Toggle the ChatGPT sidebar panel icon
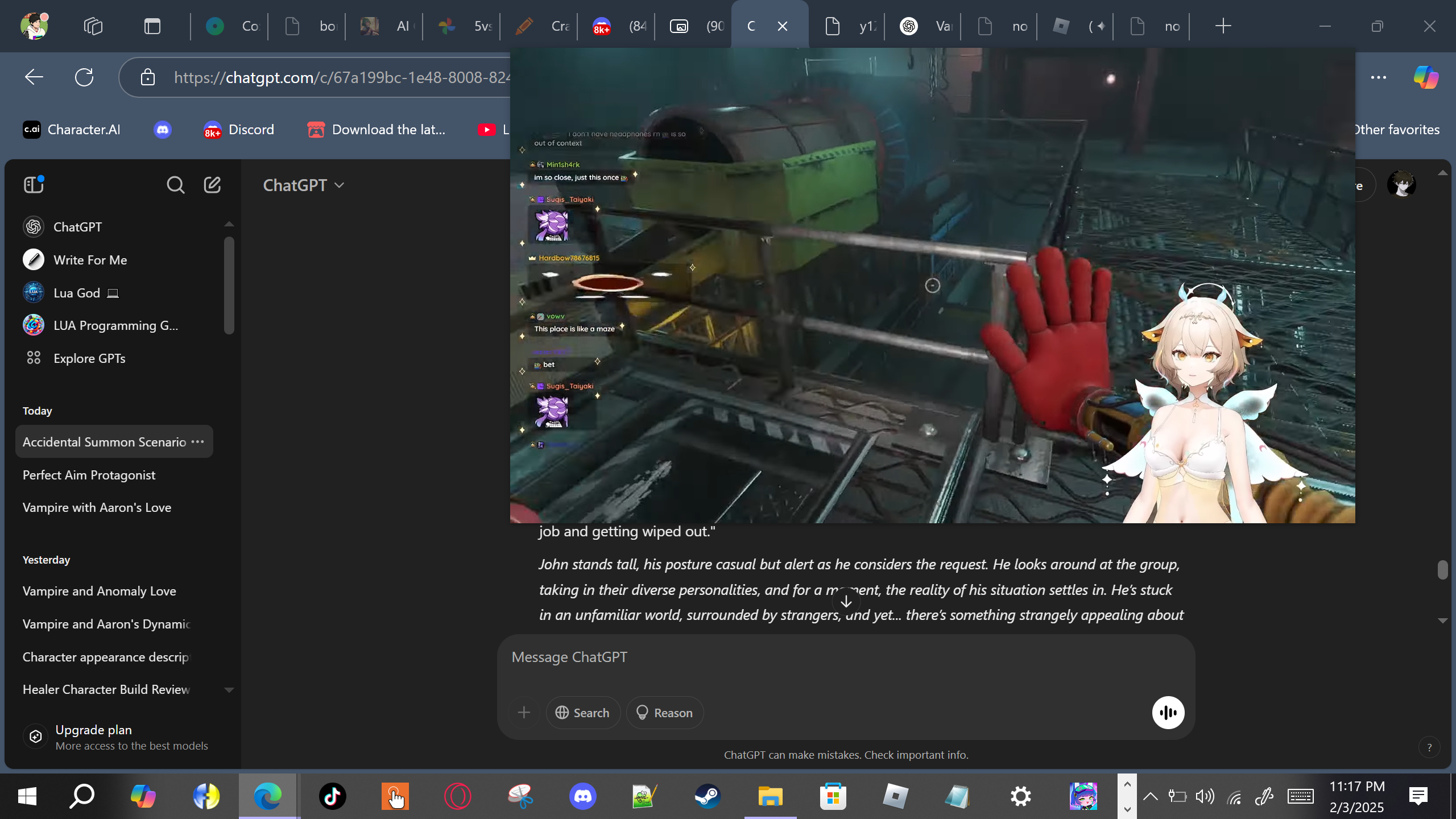 [34, 184]
